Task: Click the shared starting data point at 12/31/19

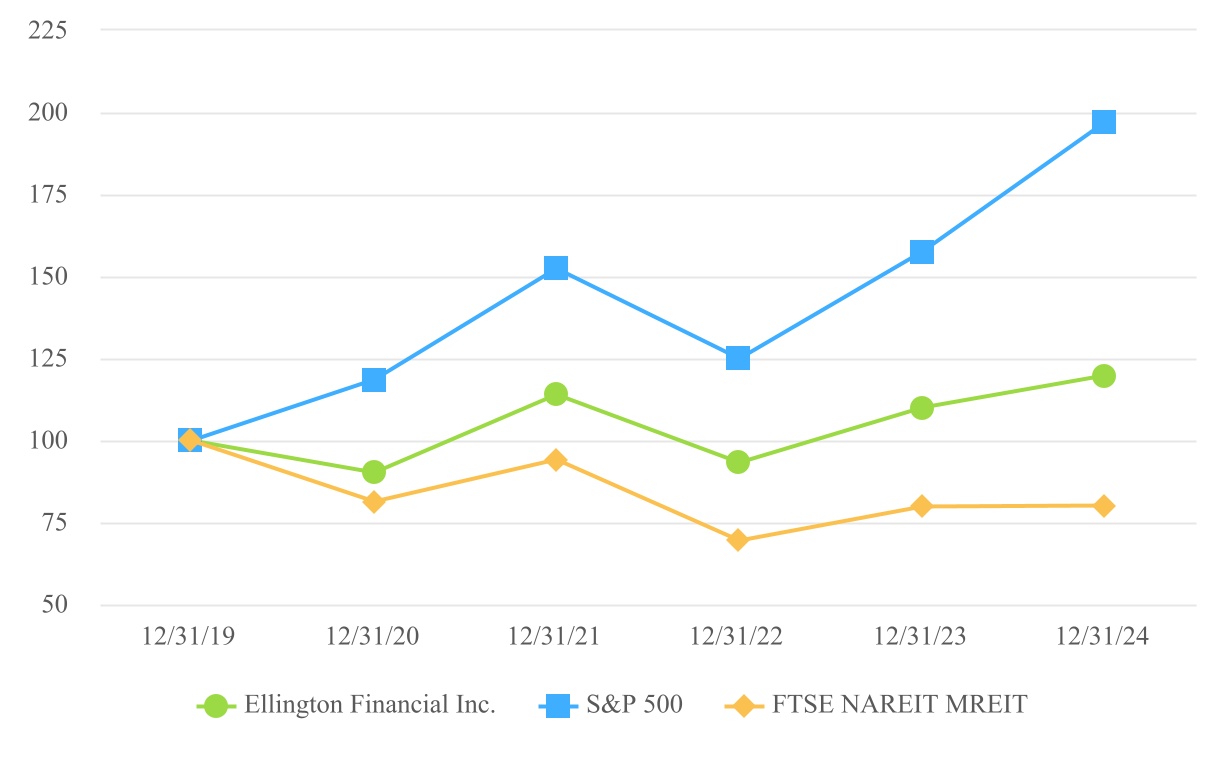Action: point(190,440)
